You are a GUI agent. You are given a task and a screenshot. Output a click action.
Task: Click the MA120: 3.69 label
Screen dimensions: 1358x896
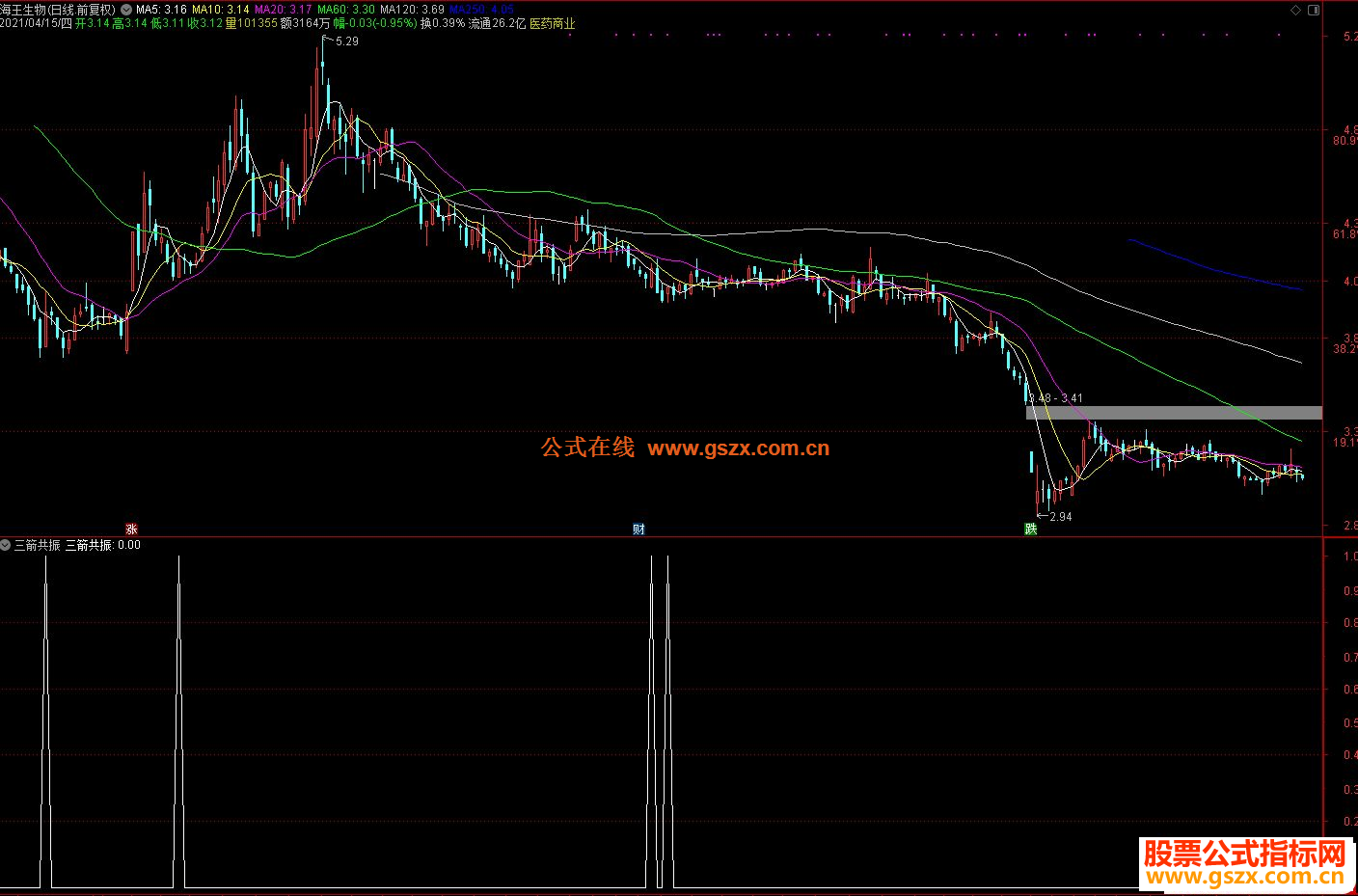pos(412,10)
